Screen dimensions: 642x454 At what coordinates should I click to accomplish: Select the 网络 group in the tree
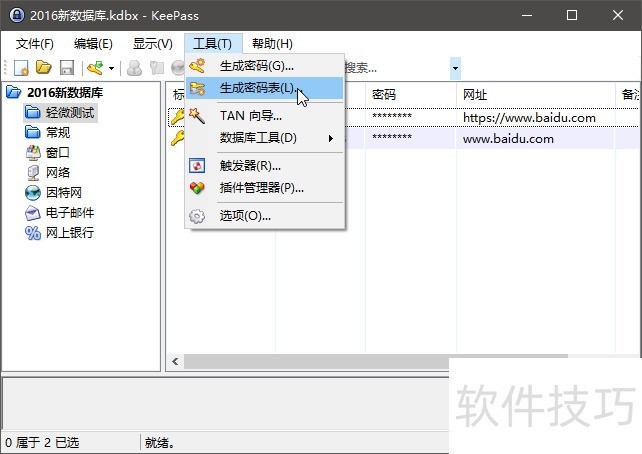[x=57, y=172]
